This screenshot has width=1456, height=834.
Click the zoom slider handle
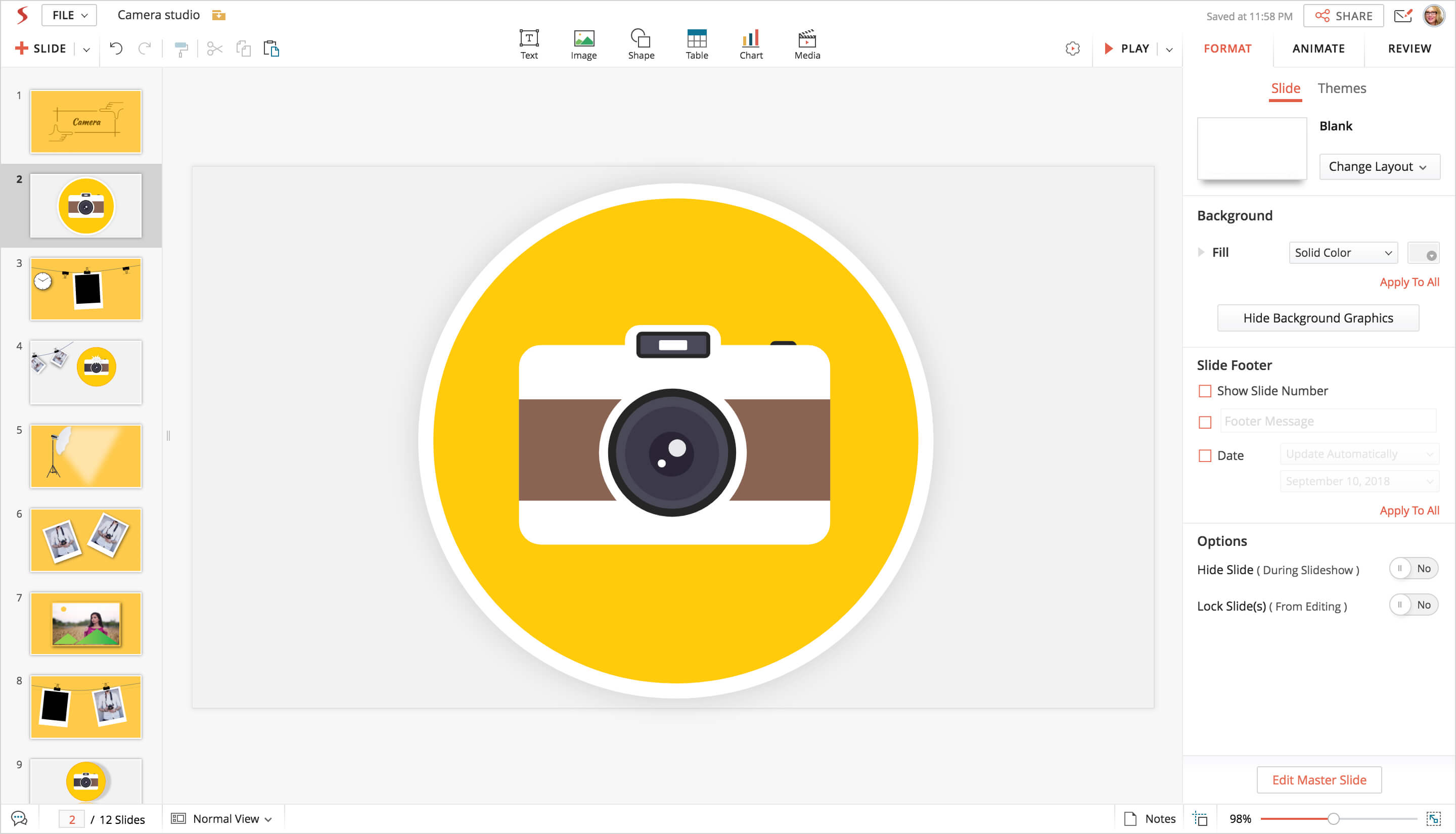pyautogui.click(x=1333, y=818)
